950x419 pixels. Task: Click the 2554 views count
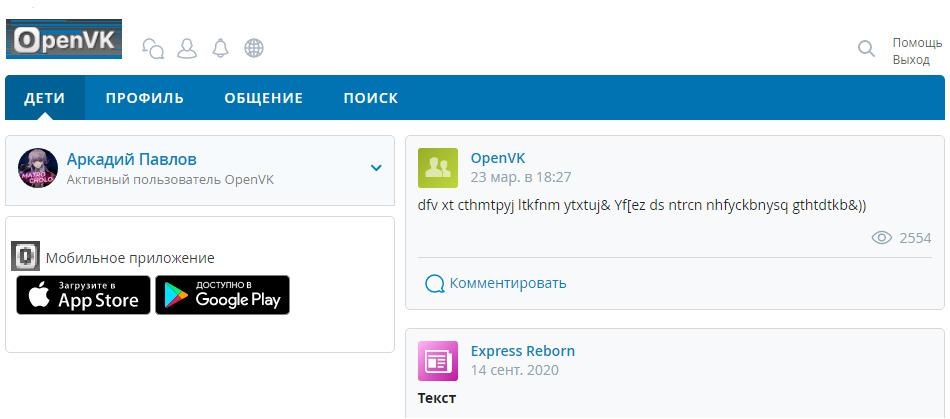[x=915, y=238]
